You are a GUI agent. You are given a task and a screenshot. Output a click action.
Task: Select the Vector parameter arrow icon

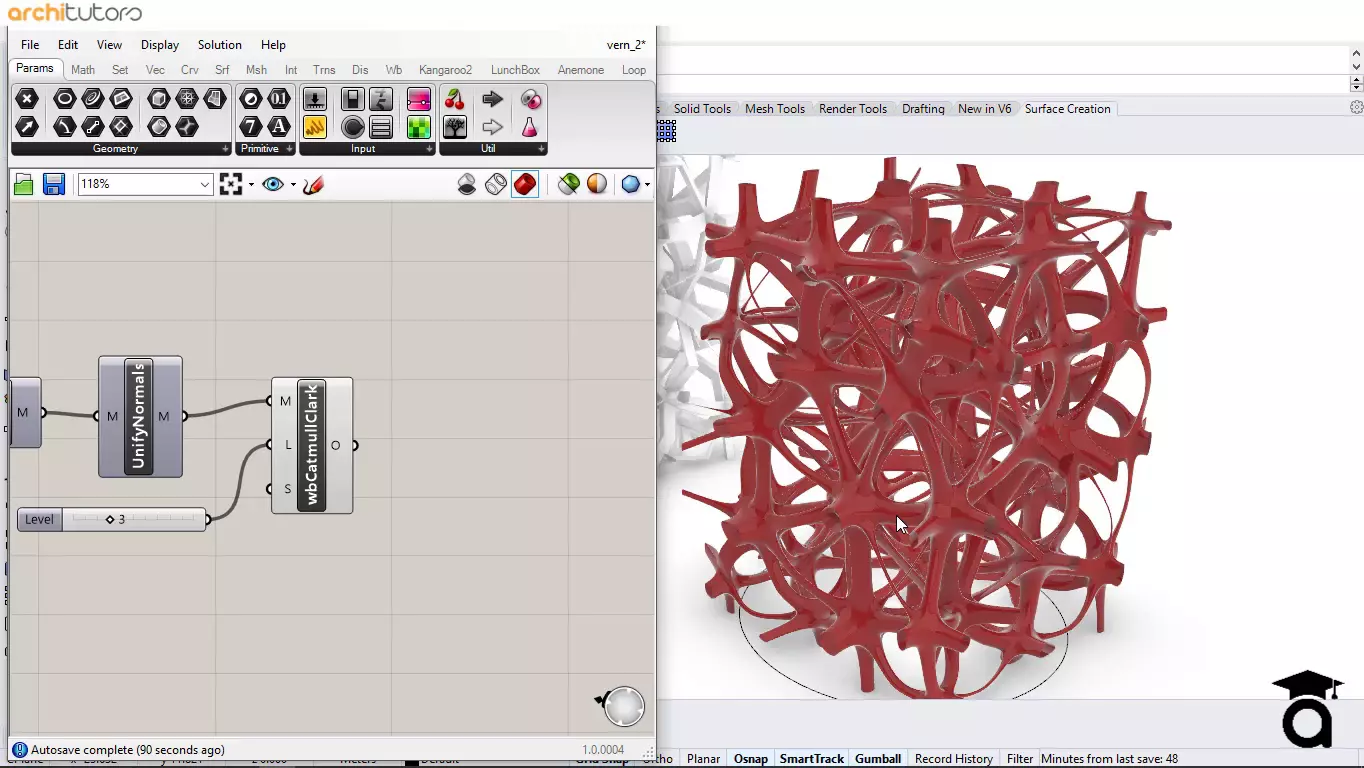click(x=27, y=127)
